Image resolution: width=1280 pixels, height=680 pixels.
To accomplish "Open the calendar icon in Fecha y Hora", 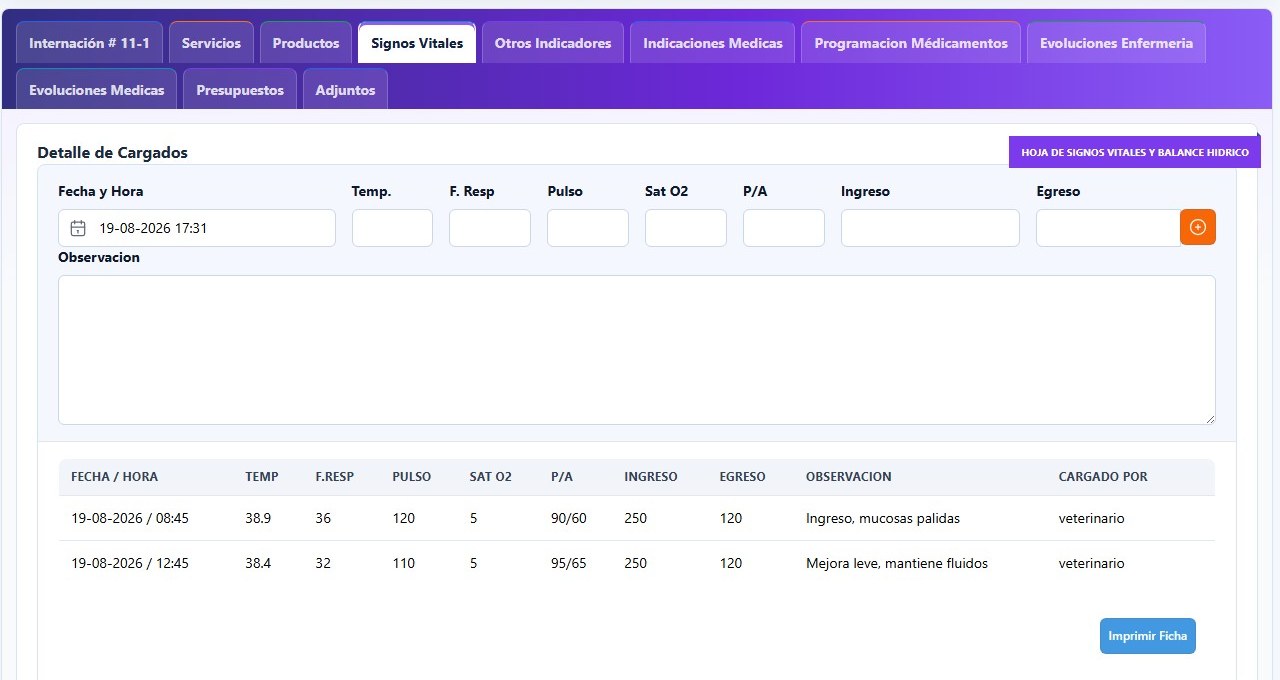I will pyautogui.click(x=78, y=228).
